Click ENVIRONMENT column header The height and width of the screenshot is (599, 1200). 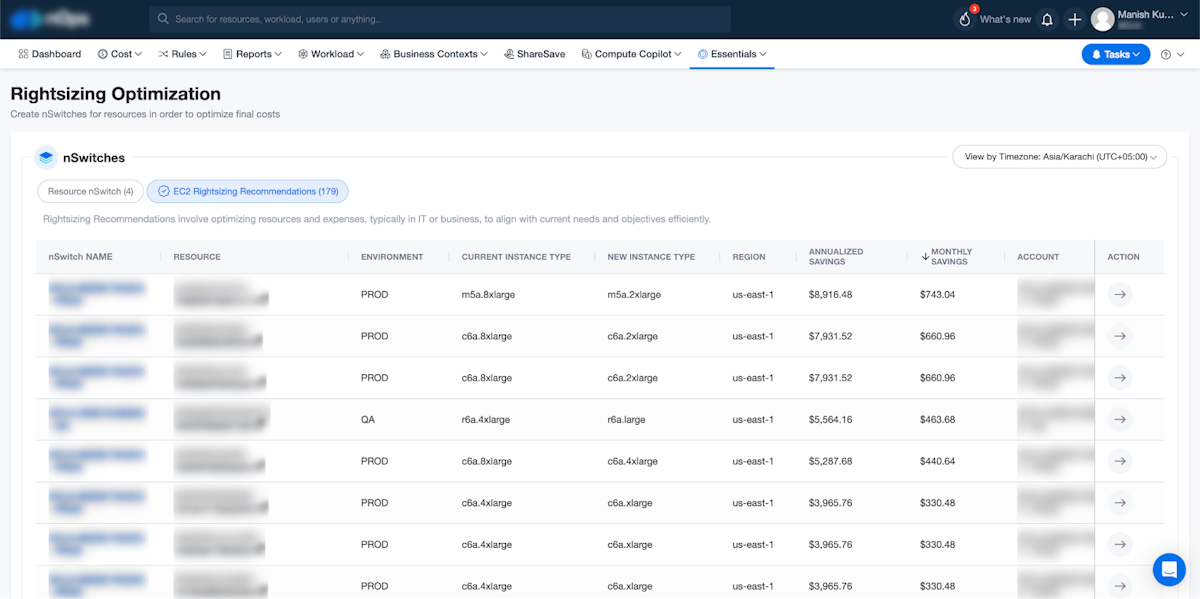tap(392, 257)
